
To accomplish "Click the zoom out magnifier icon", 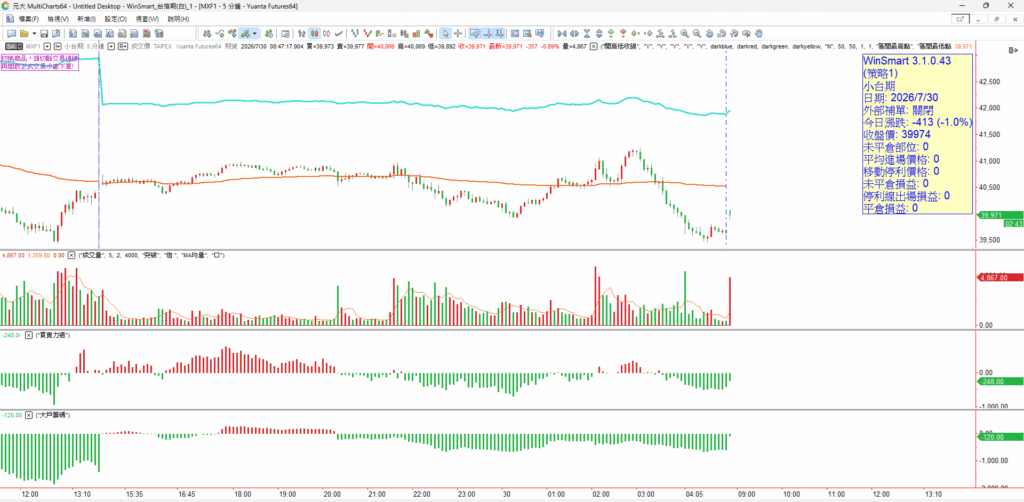I will (x=697, y=33).
